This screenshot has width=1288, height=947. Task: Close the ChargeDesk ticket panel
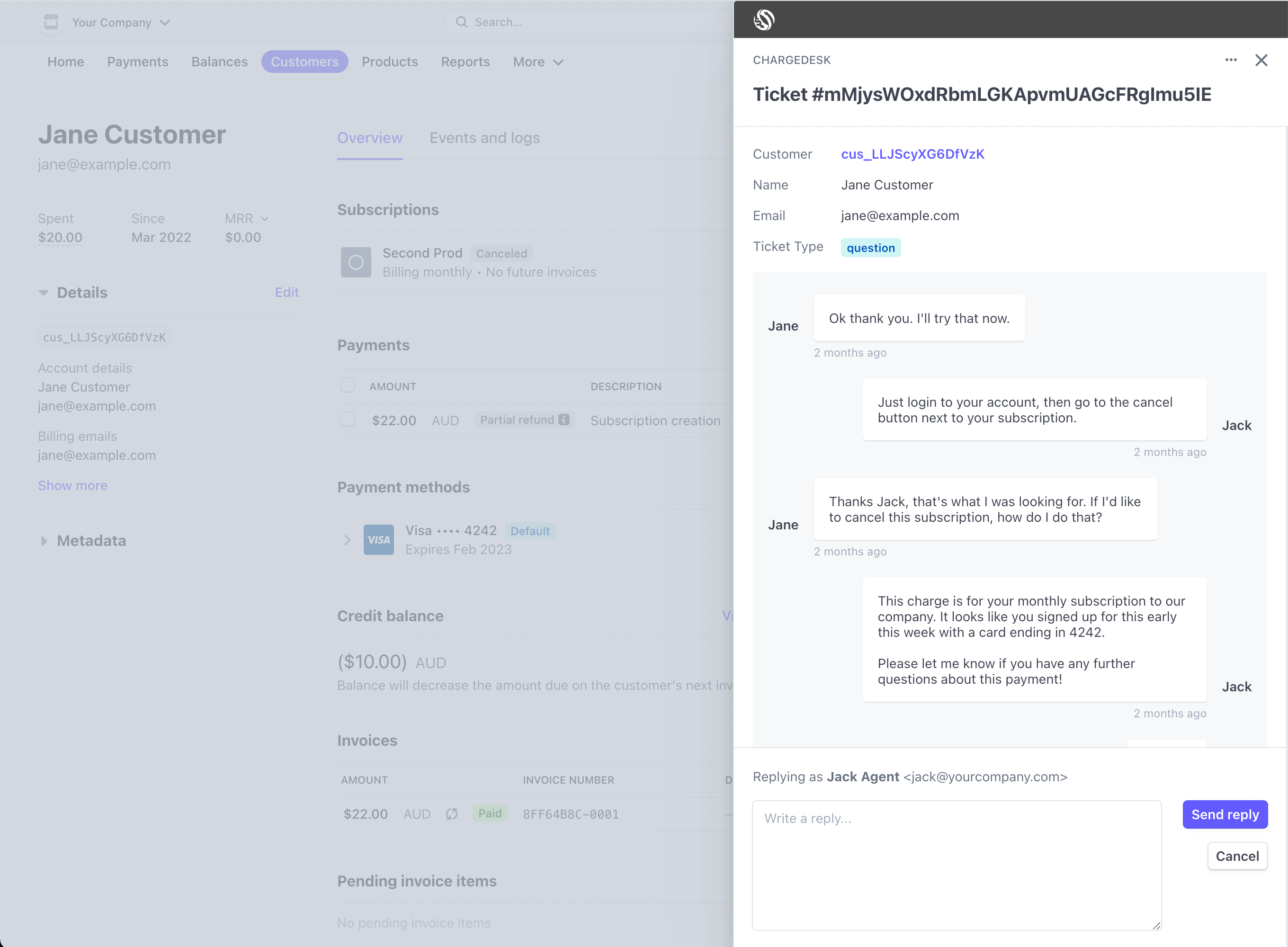[x=1261, y=60]
